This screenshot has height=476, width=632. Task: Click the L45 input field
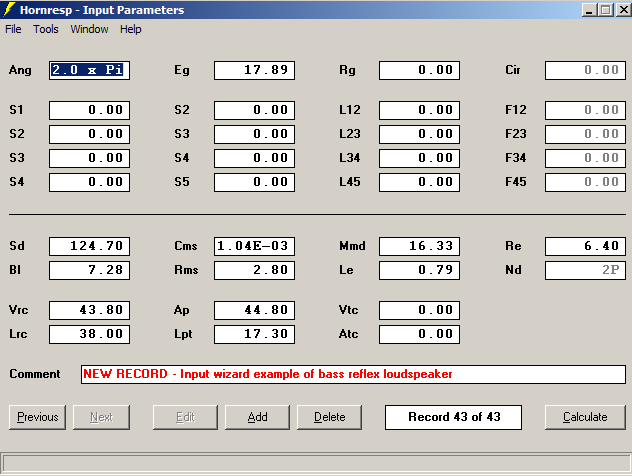[419, 182]
